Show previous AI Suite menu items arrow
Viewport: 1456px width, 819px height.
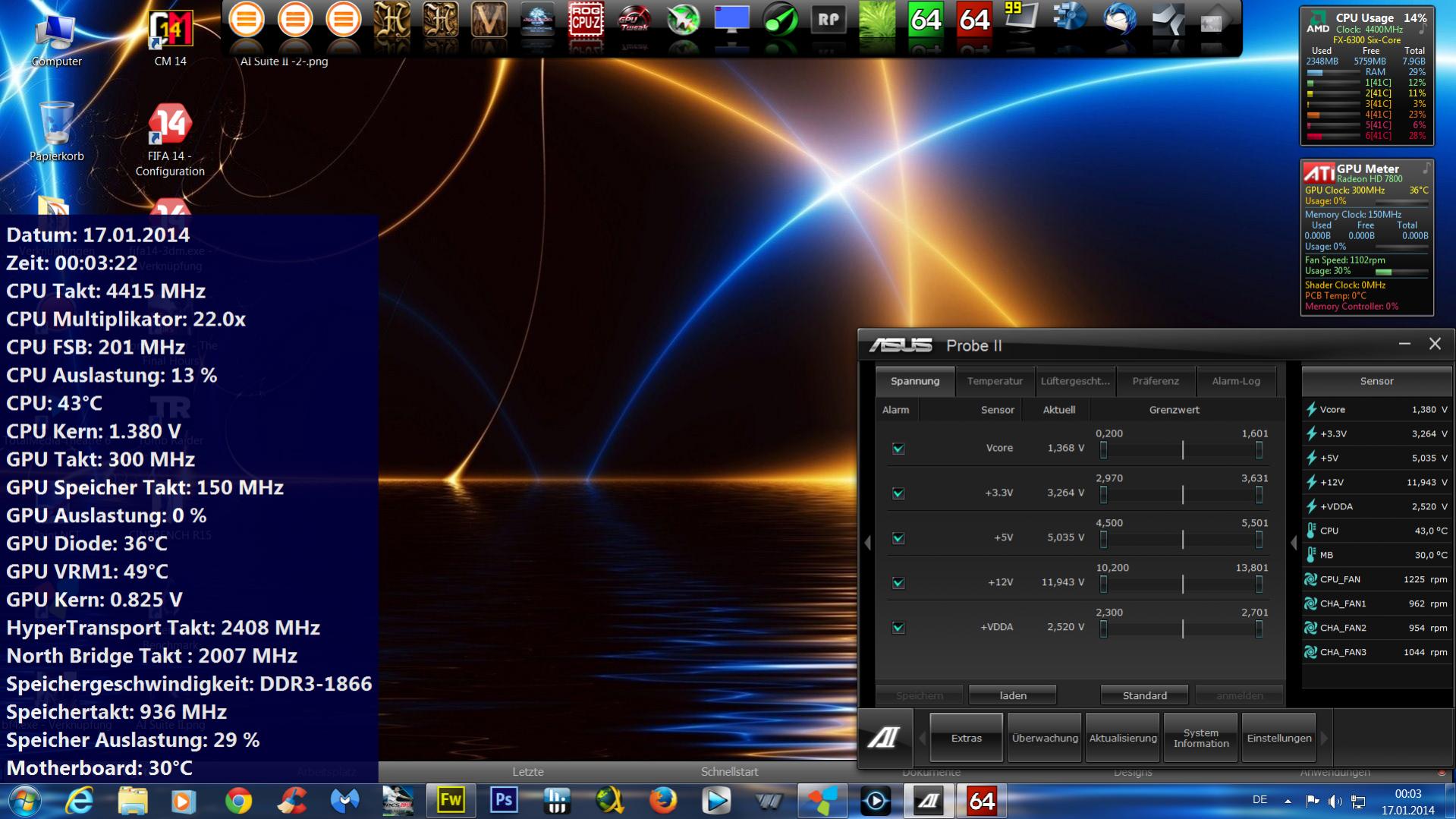(922, 738)
